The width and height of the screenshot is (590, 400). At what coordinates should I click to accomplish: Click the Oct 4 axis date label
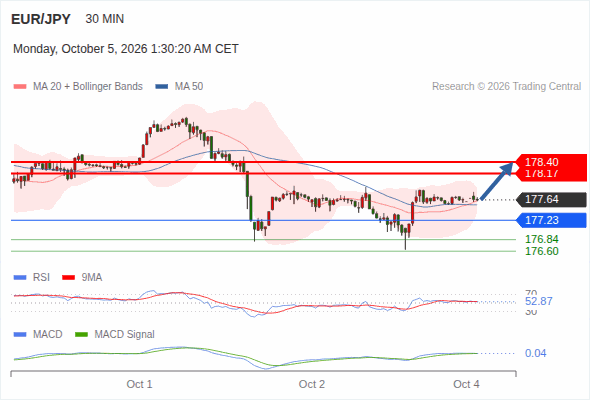(467, 384)
